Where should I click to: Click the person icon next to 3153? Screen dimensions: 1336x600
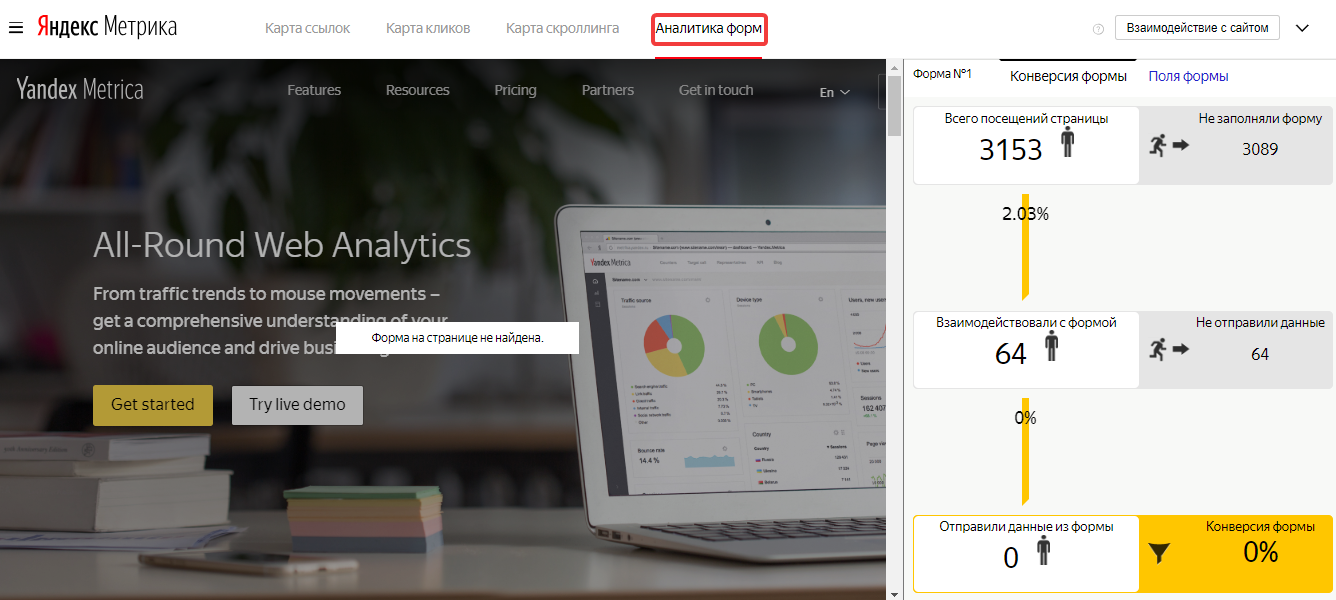(x=1067, y=142)
